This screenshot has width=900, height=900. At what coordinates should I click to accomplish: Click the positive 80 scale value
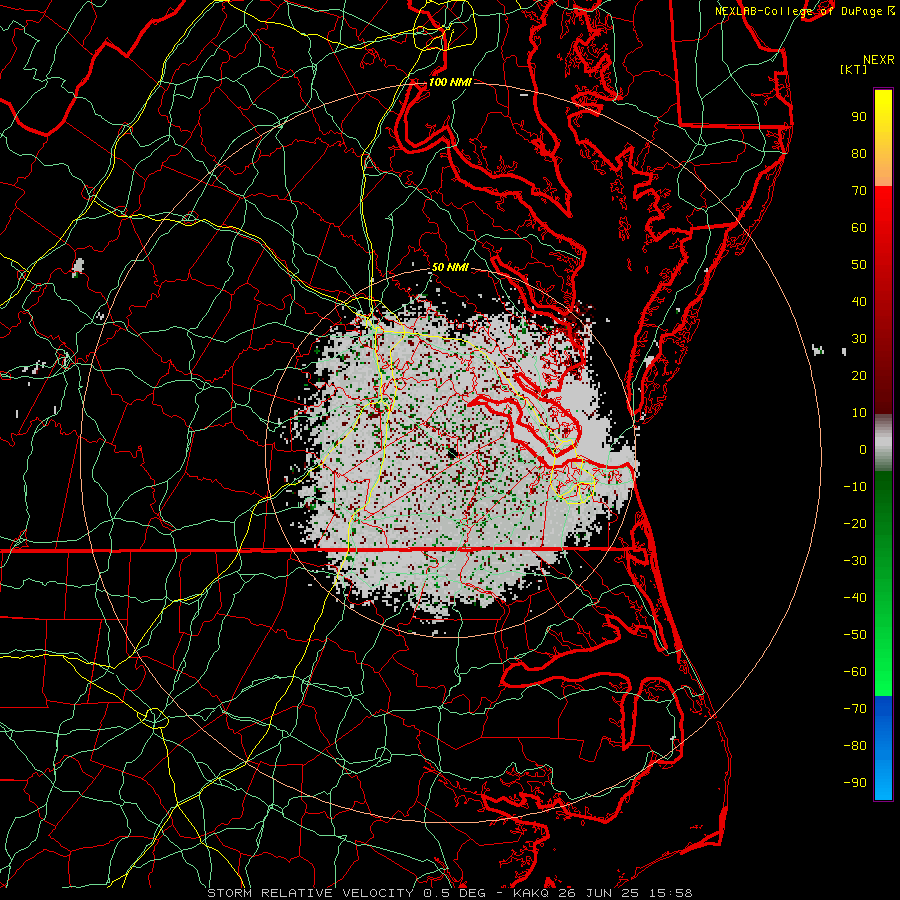pos(859,154)
